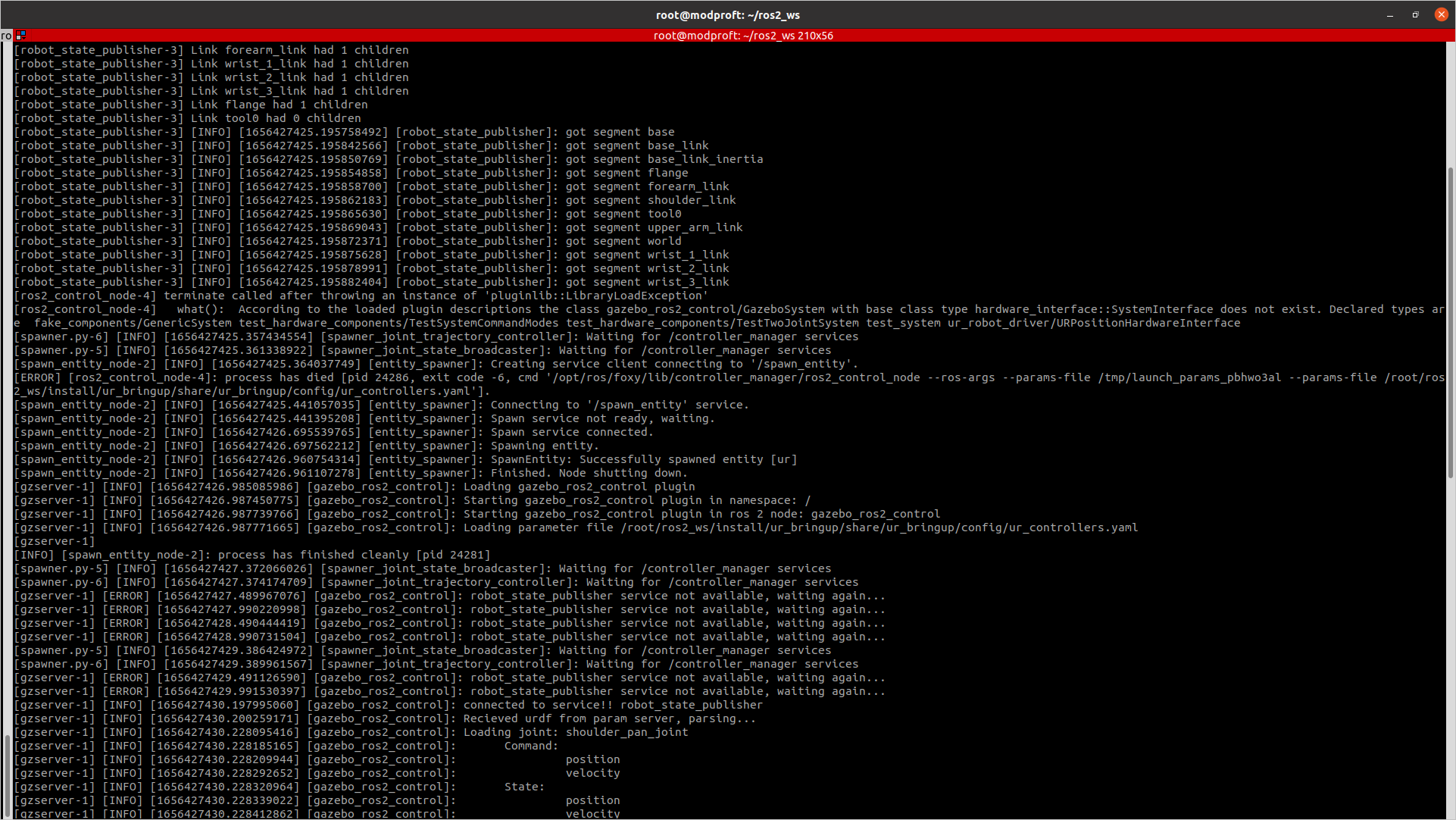This screenshot has width=1456, height=820.
Task: Click text 'got segment tool0'
Action: (623, 214)
